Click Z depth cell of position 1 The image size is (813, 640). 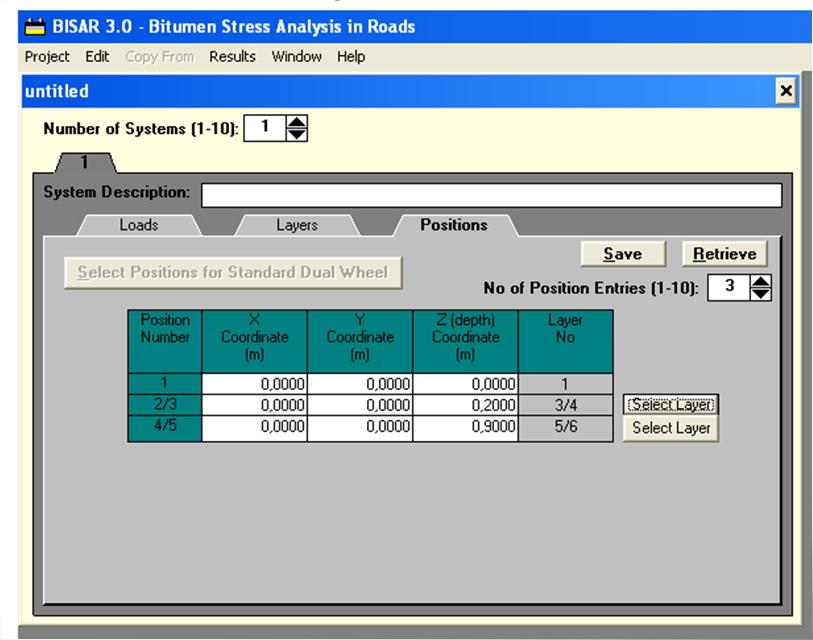466,384
